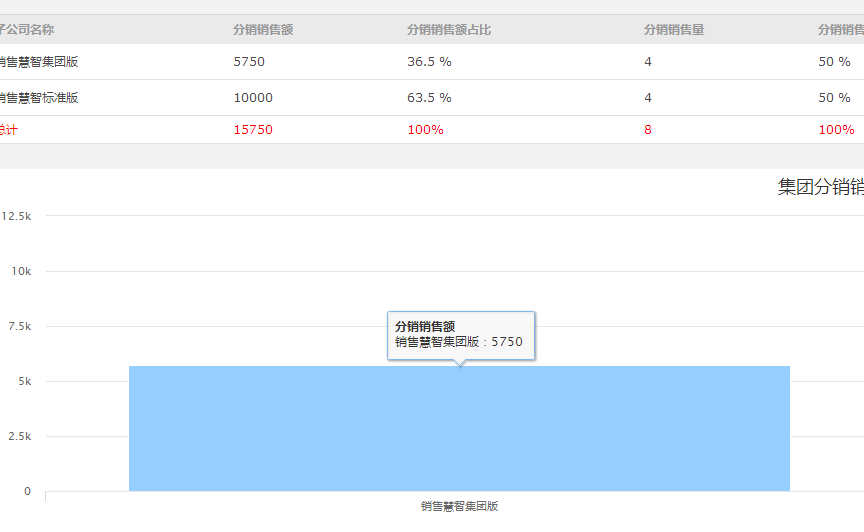Viewport: 864px width, 532px height.
Task: Click the 2.5k y-axis label
Action: 20,437
